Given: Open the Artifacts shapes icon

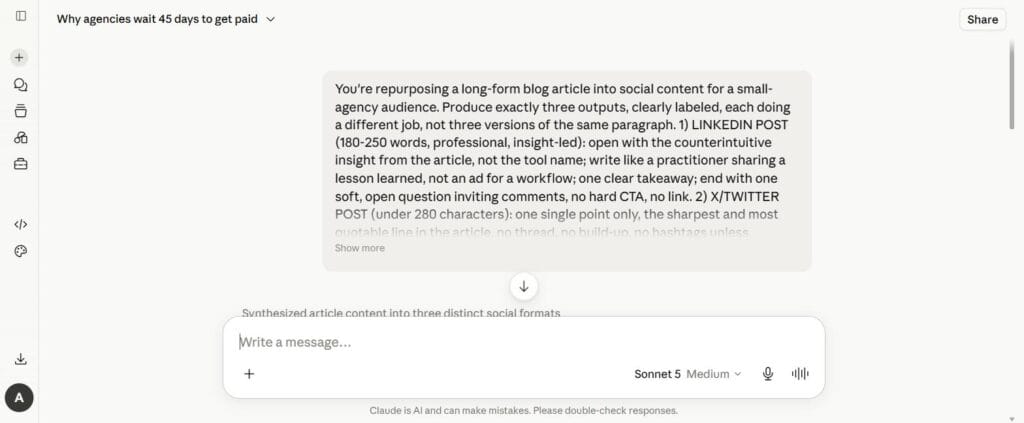Looking at the screenshot, I should point(20,137).
